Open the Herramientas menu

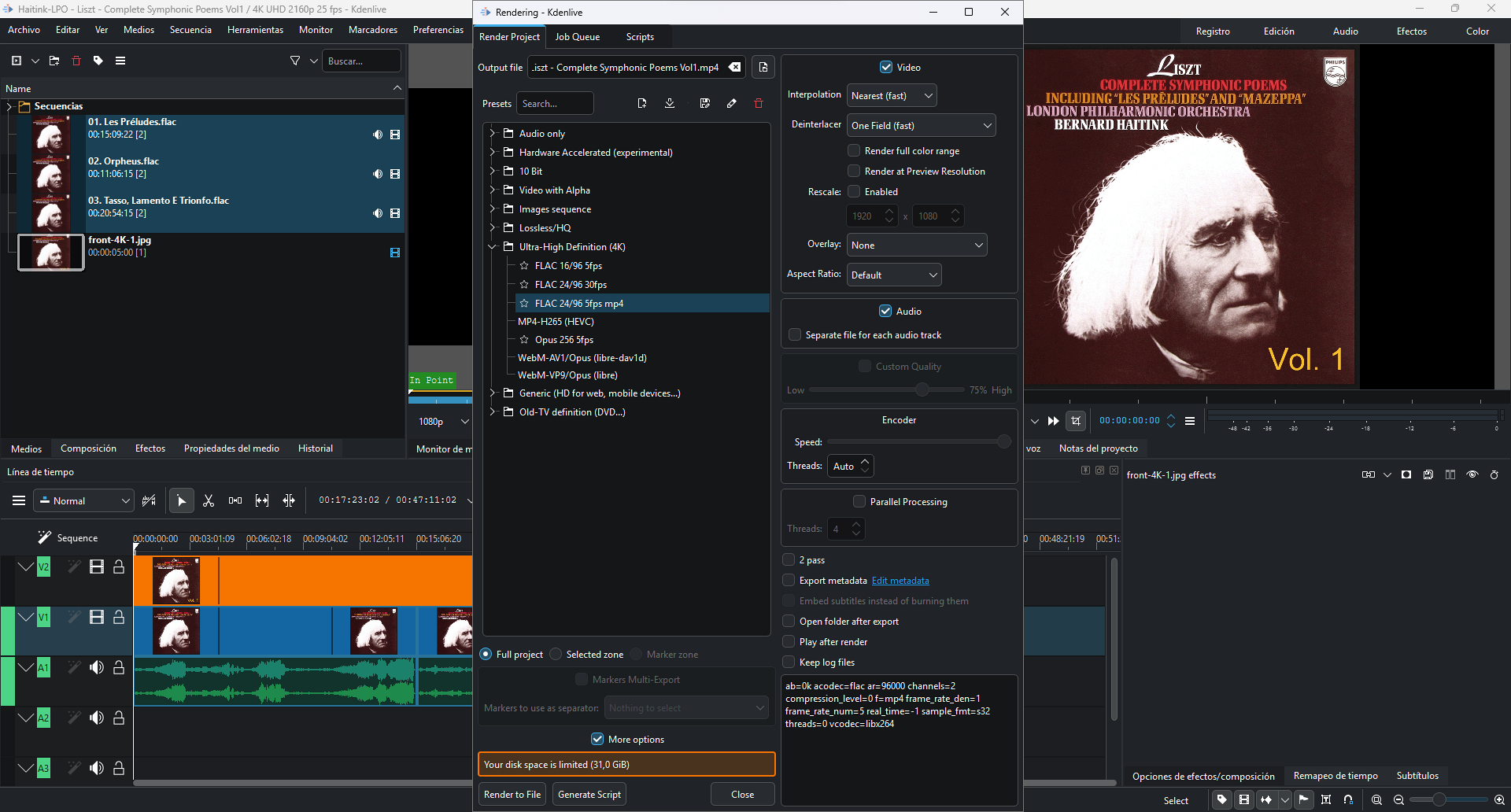coord(255,30)
